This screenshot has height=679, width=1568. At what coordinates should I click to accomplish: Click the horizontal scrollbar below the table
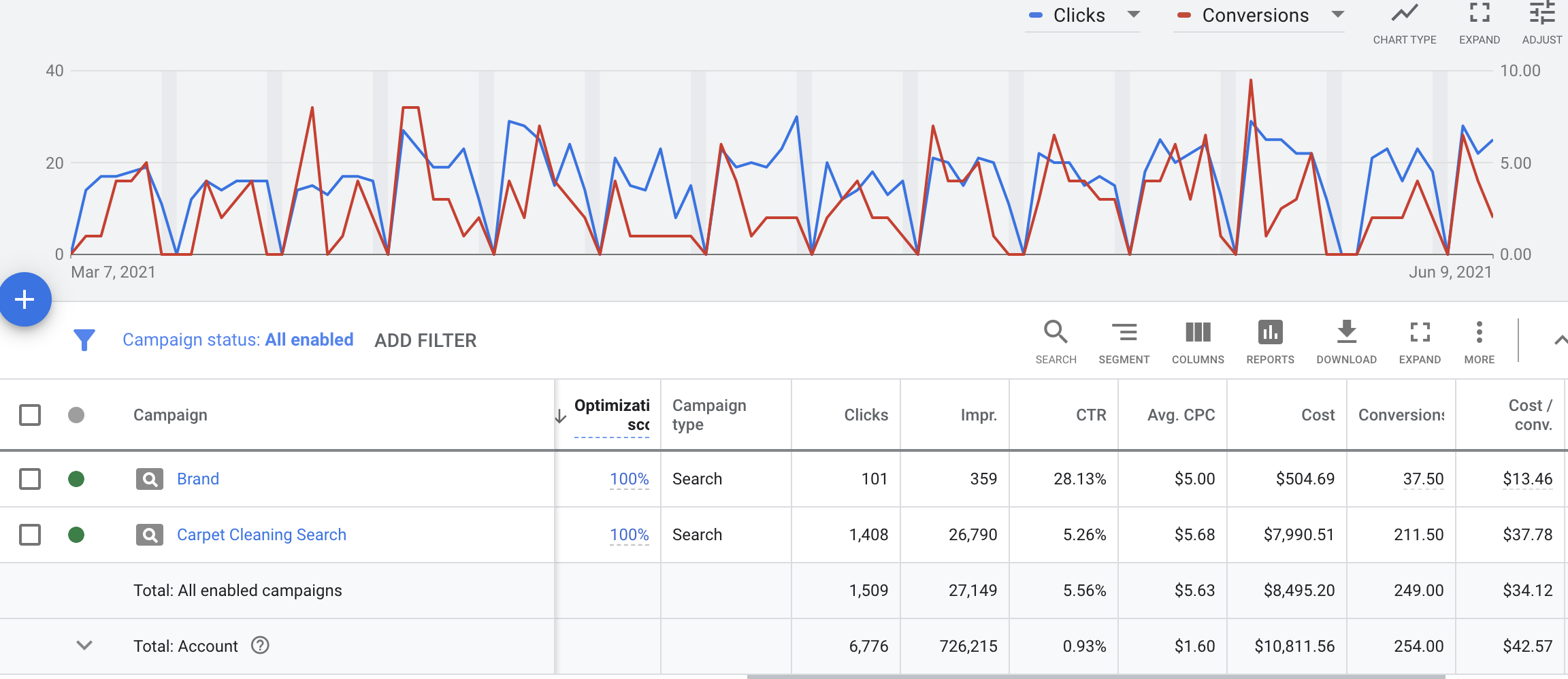(1096, 676)
